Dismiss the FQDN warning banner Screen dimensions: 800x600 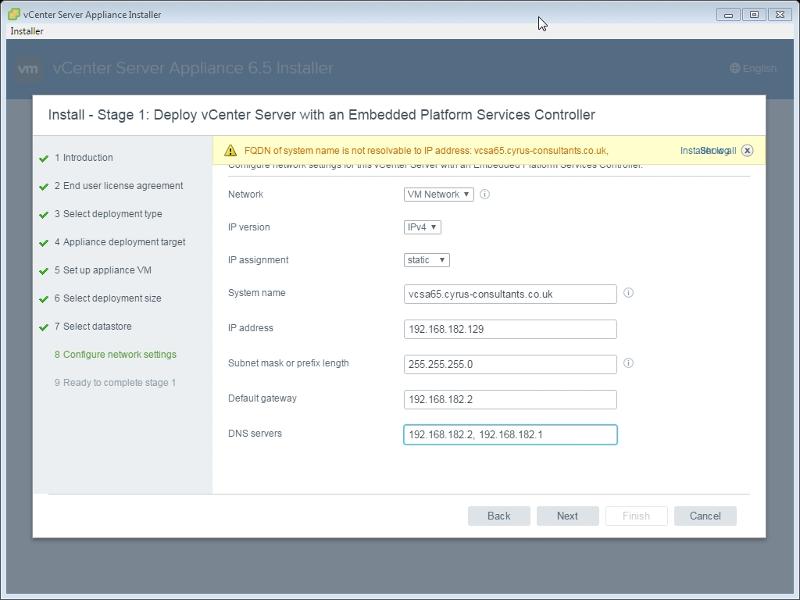click(x=747, y=151)
